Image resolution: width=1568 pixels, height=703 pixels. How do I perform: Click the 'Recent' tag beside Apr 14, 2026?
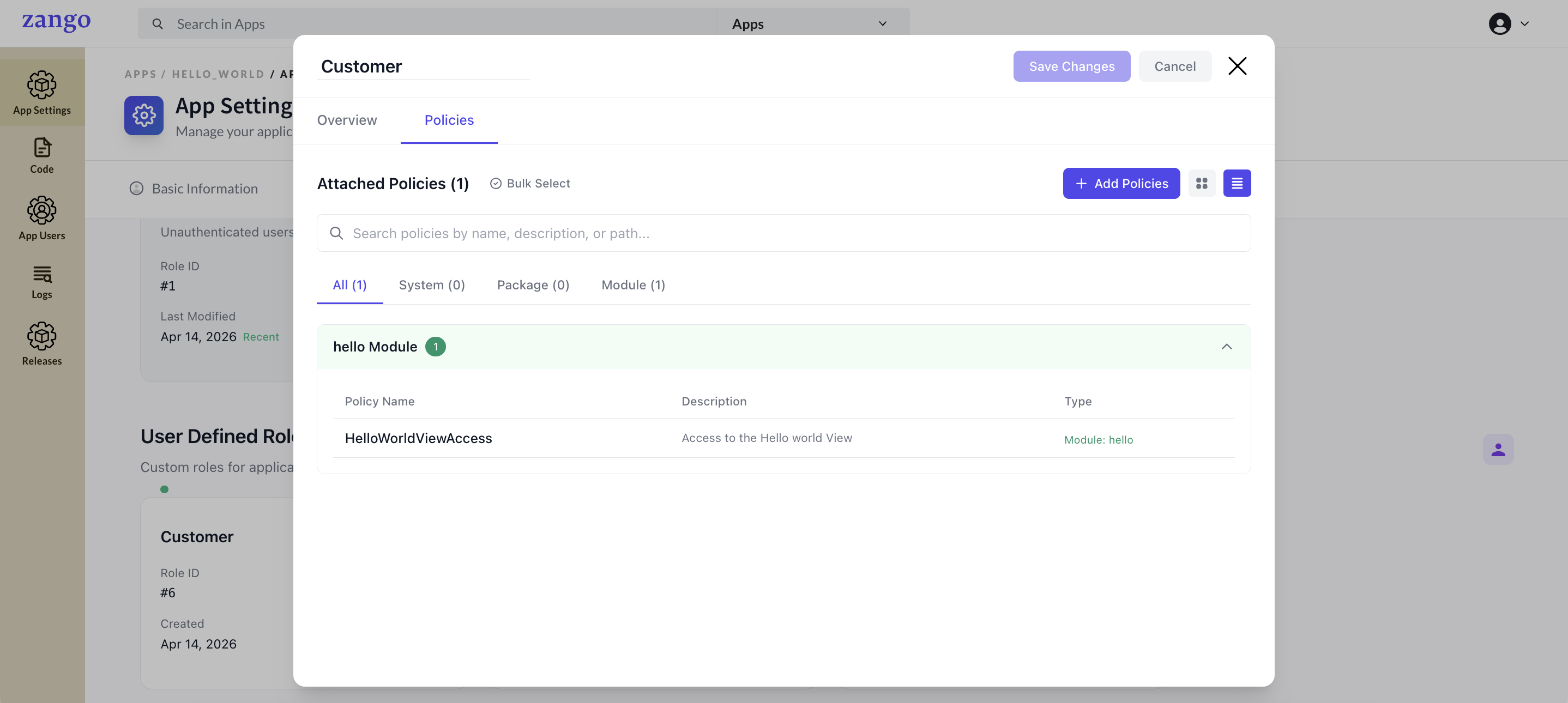(261, 337)
